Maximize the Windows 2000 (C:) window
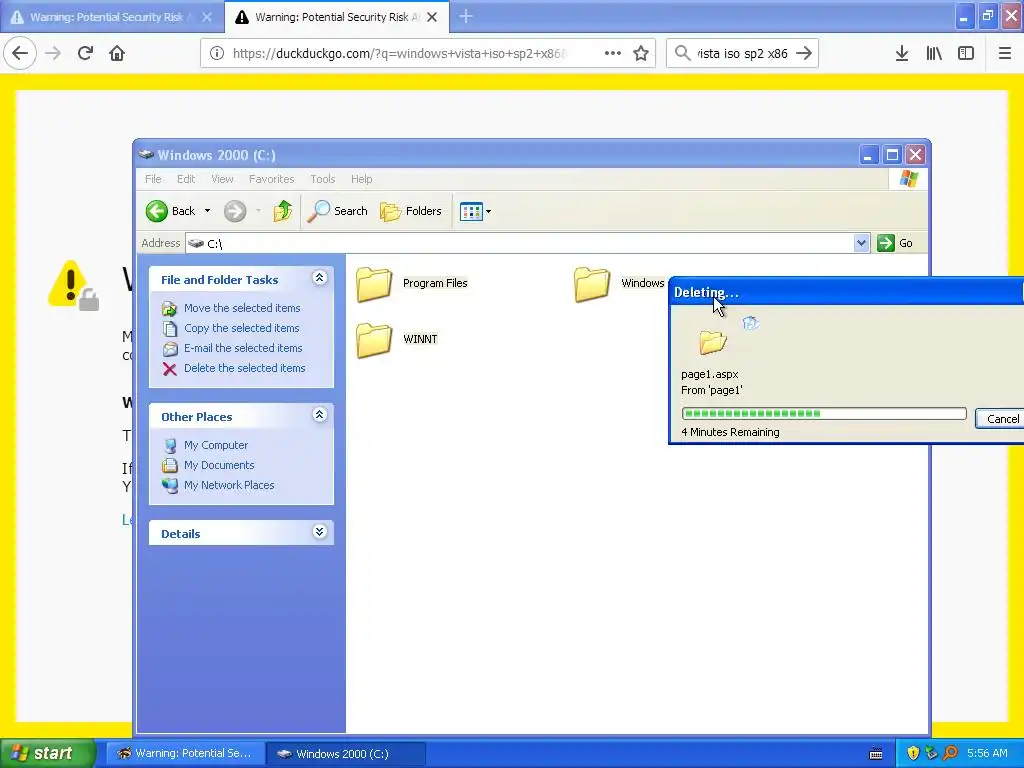Image resolution: width=1024 pixels, height=768 pixels. [x=892, y=155]
